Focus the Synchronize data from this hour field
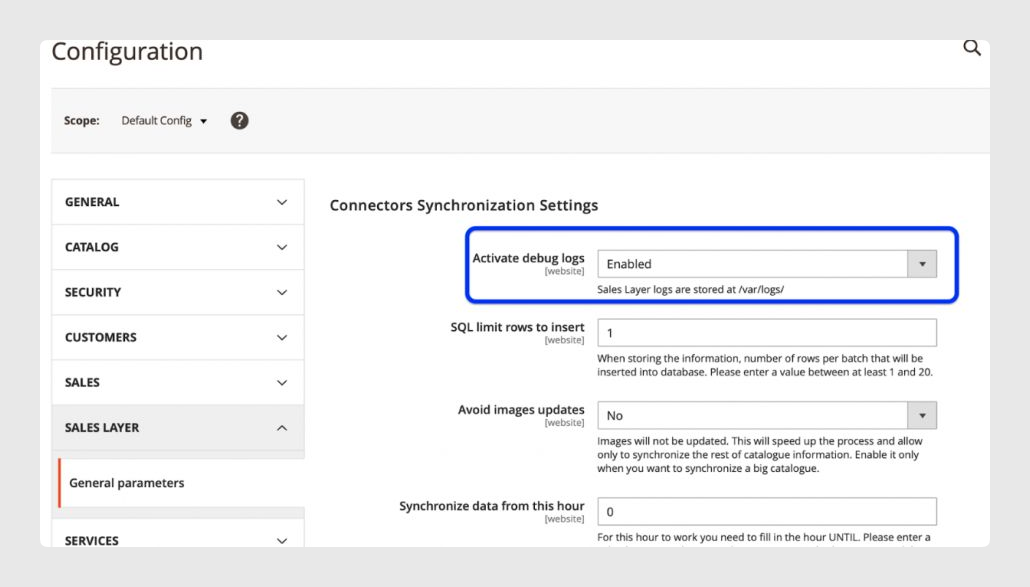1030x587 pixels. click(767, 511)
